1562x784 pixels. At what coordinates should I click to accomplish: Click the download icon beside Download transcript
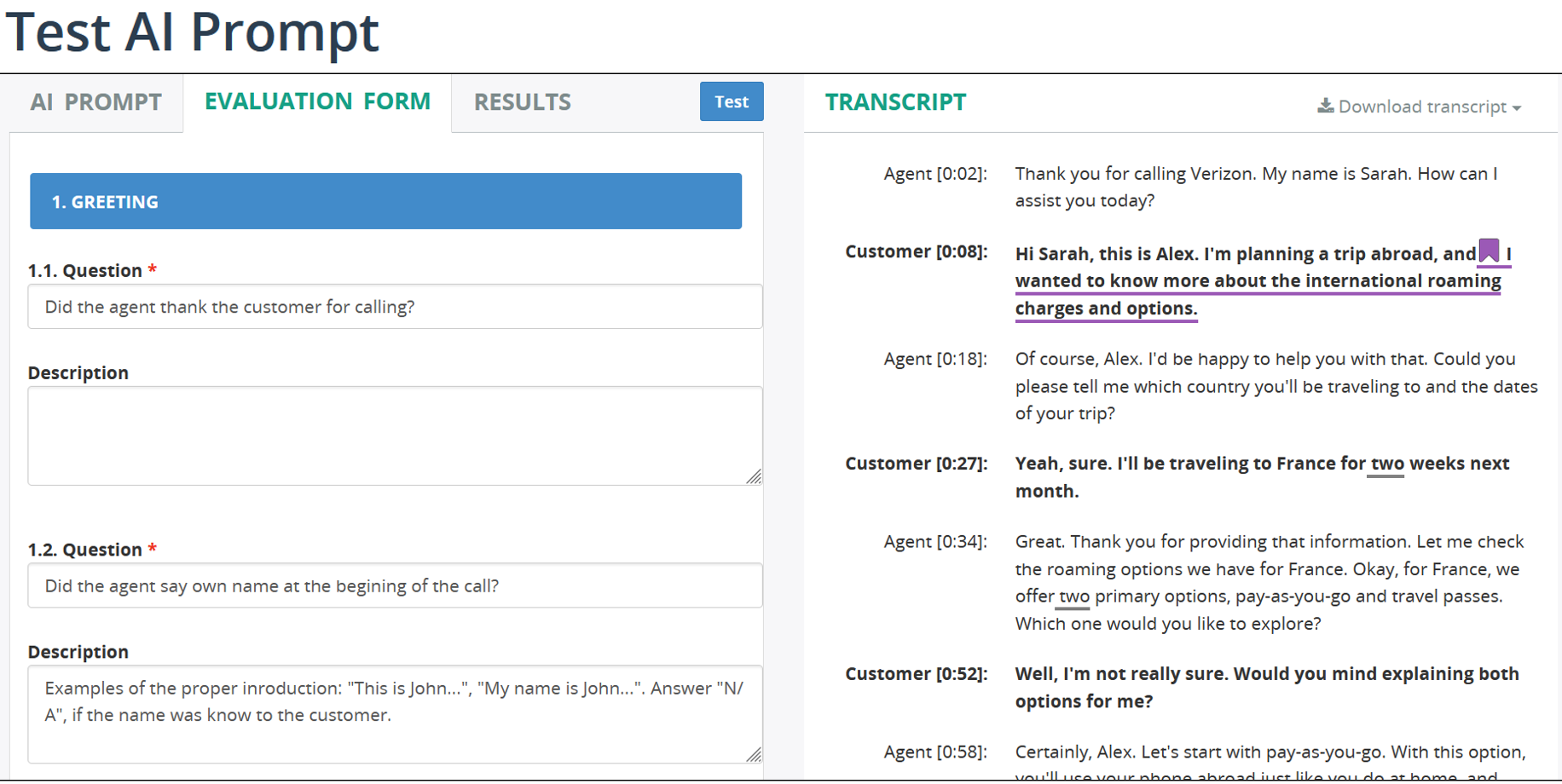pyautogui.click(x=1325, y=106)
